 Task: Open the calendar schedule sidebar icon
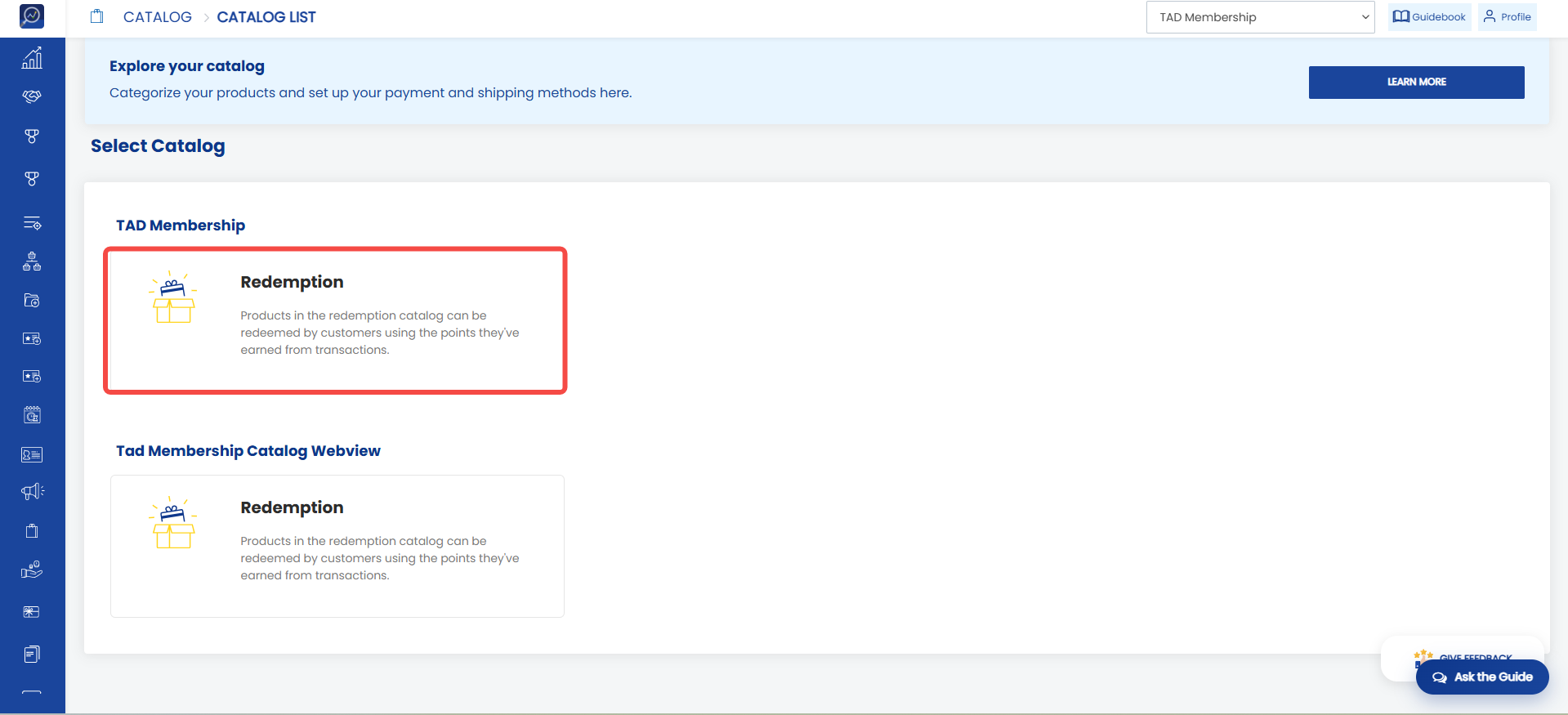[32, 415]
